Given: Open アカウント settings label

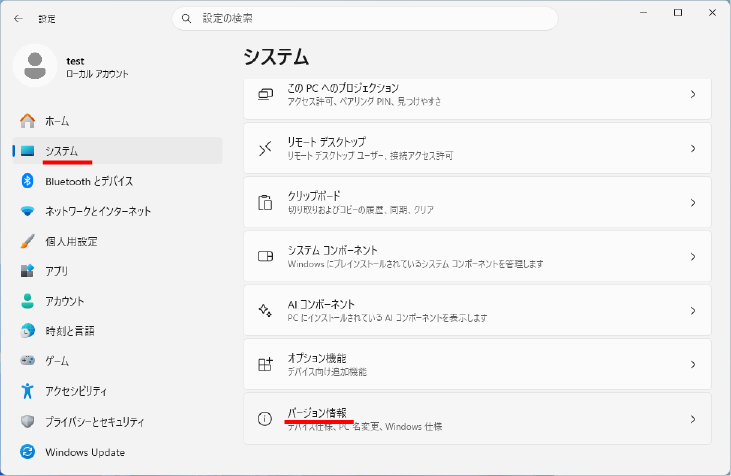Looking at the screenshot, I should point(64,301).
